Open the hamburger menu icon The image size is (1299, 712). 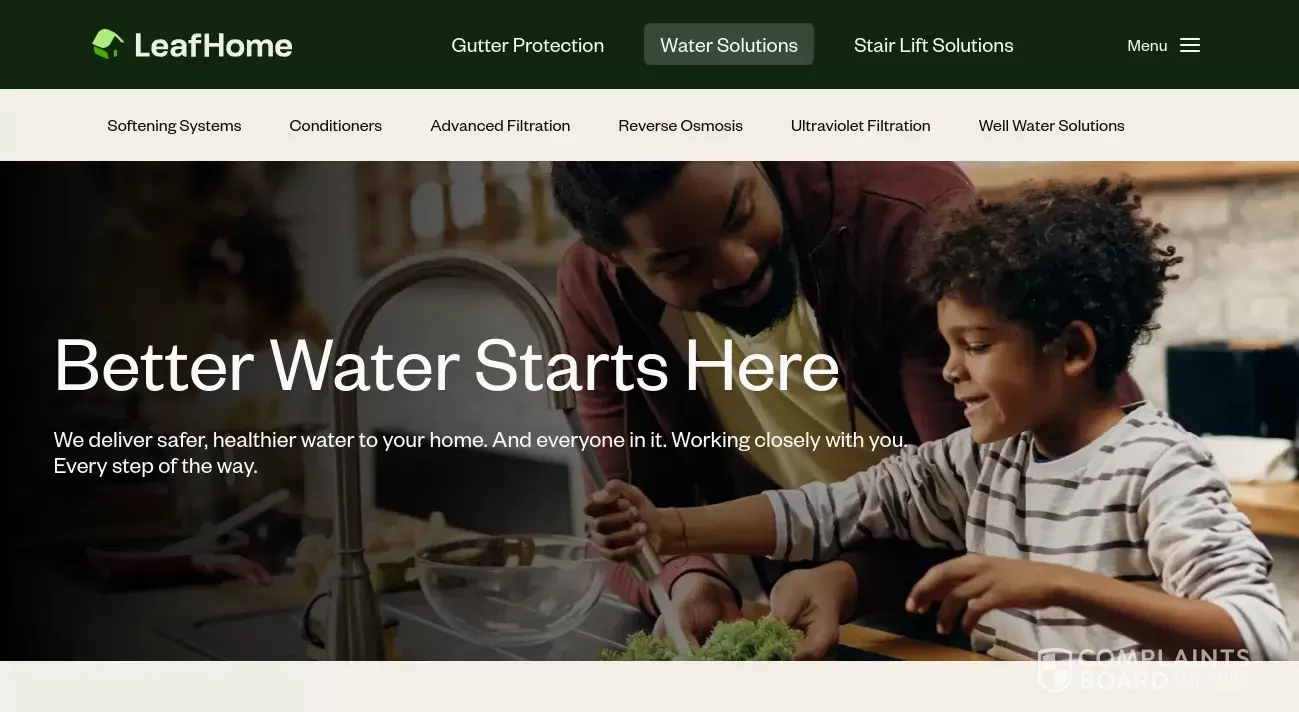1190,45
